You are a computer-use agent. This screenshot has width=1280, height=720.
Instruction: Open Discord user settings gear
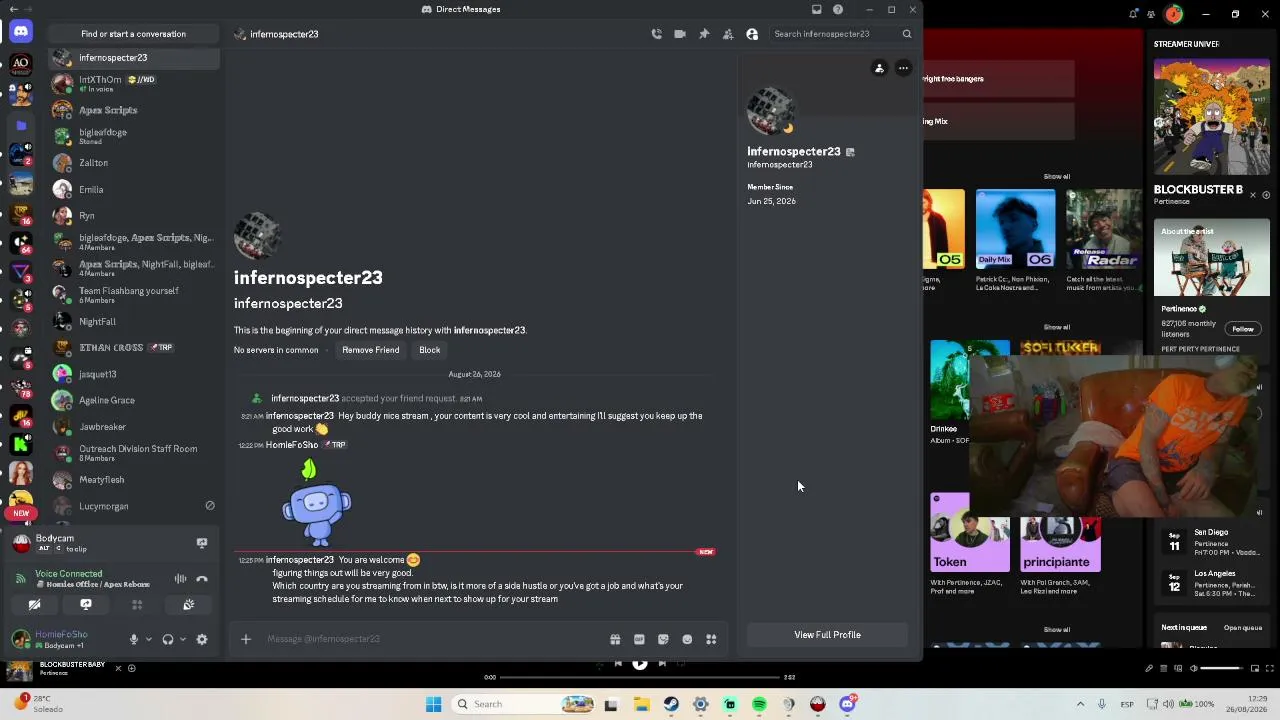tap(202, 640)
